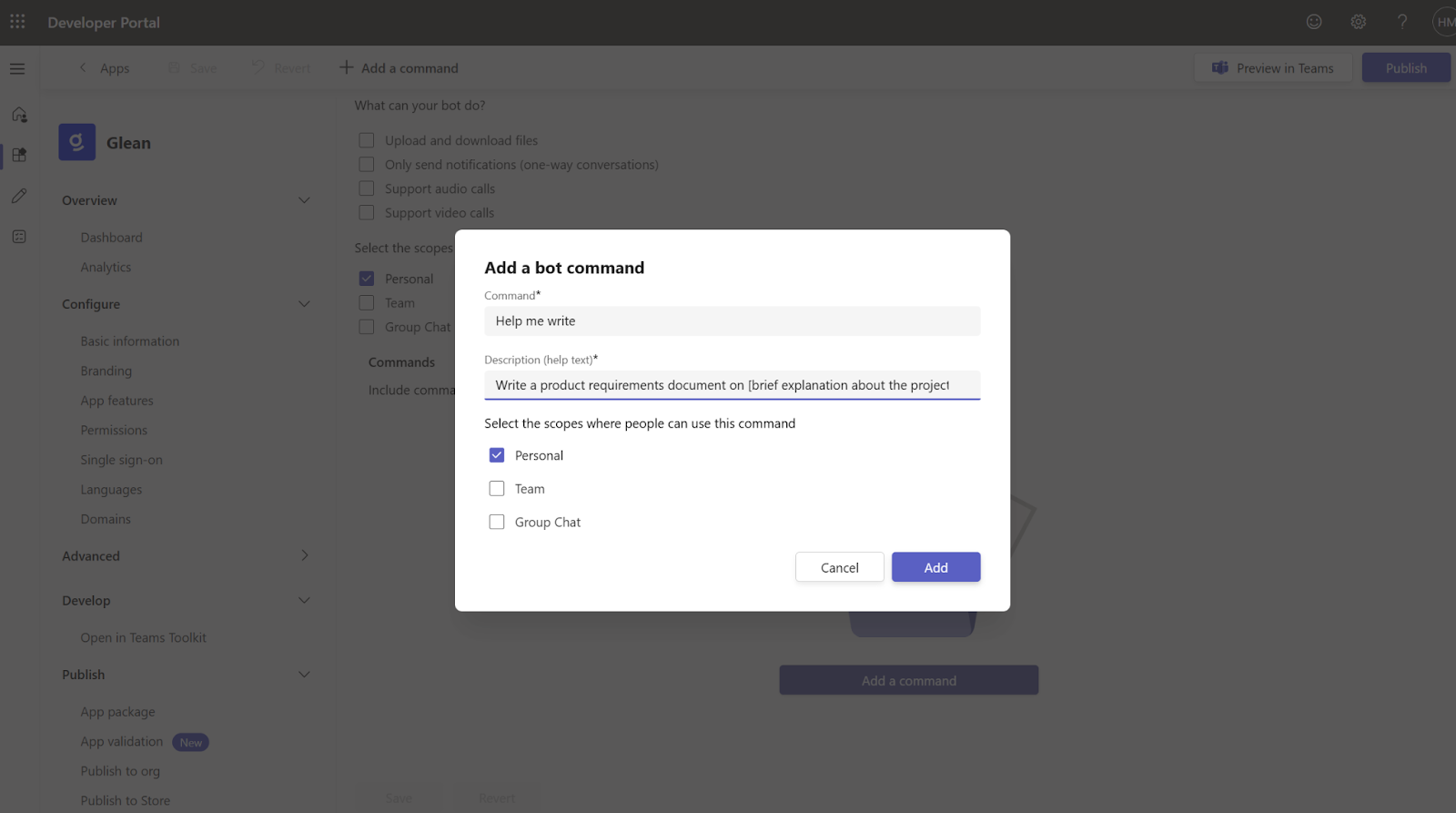Enable Team scope in the dialog
Screen dimensions: 1456x813
497,489
